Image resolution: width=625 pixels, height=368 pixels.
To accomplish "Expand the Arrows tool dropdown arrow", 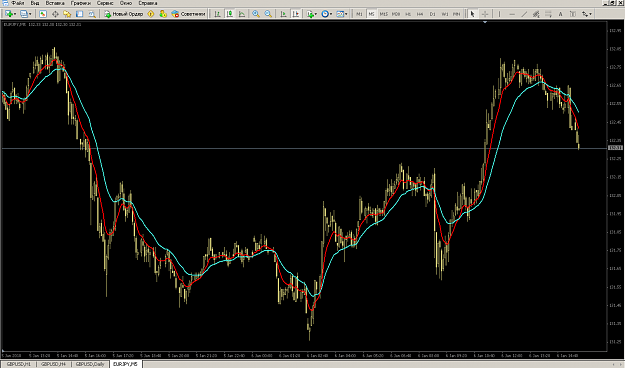I will coord(590,14).
